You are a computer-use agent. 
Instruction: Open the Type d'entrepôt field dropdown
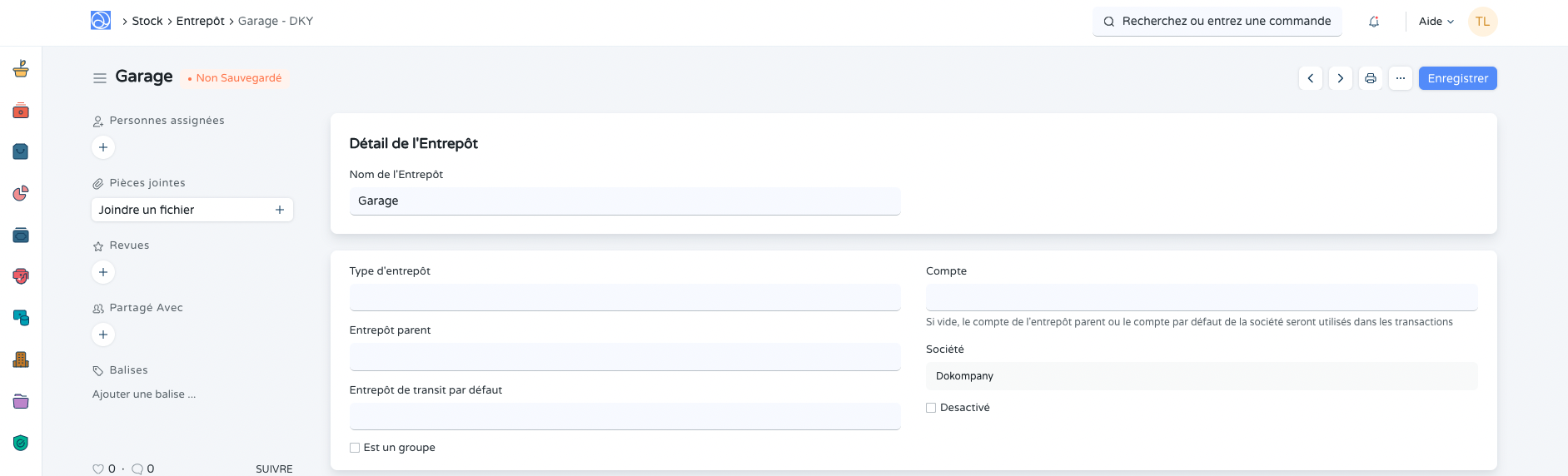(625, 297)
